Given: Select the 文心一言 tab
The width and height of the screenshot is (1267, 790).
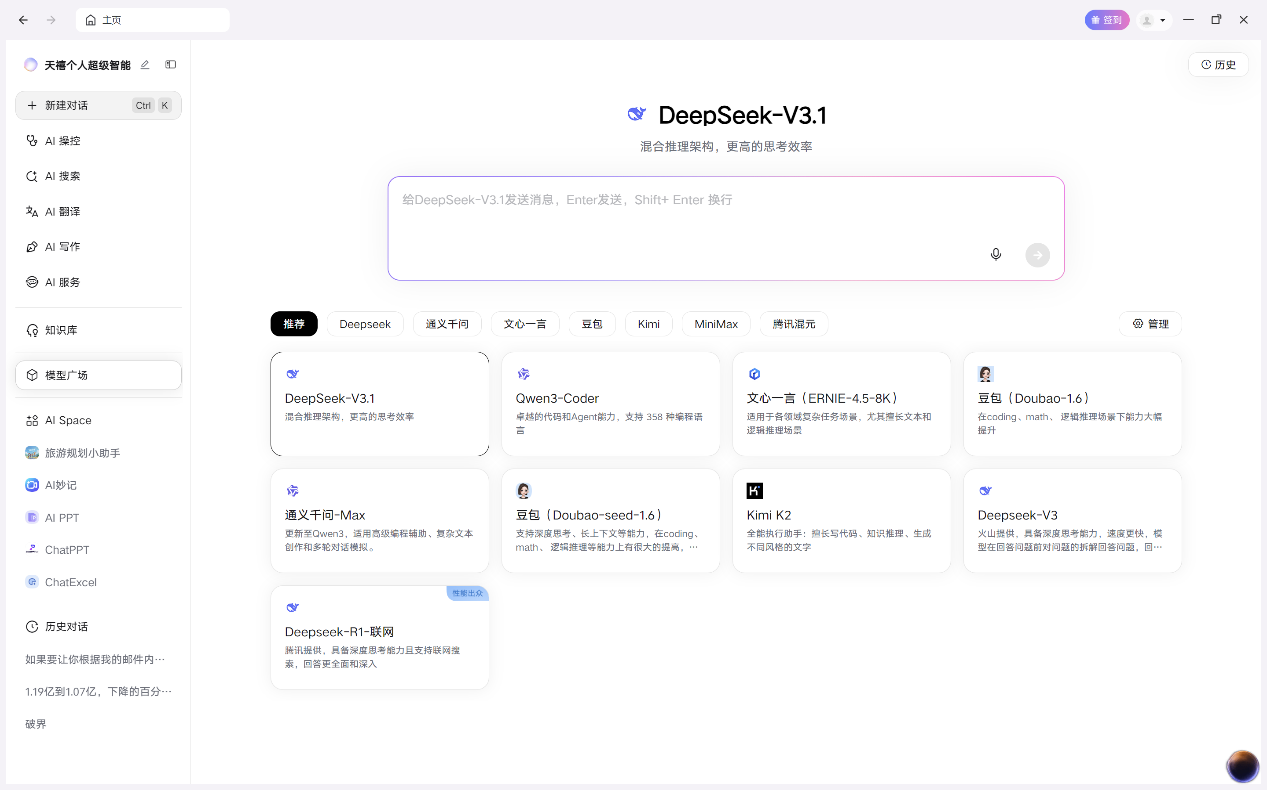Looking at the screenshot, I should (525, 324).
